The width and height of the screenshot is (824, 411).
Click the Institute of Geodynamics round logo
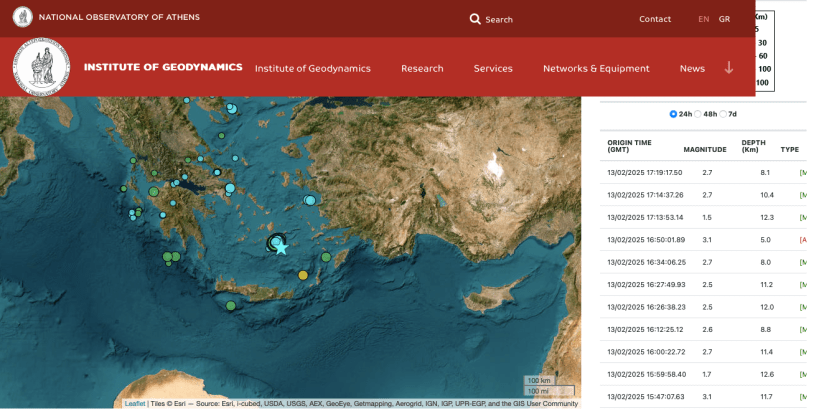click(x=41, y=67)
